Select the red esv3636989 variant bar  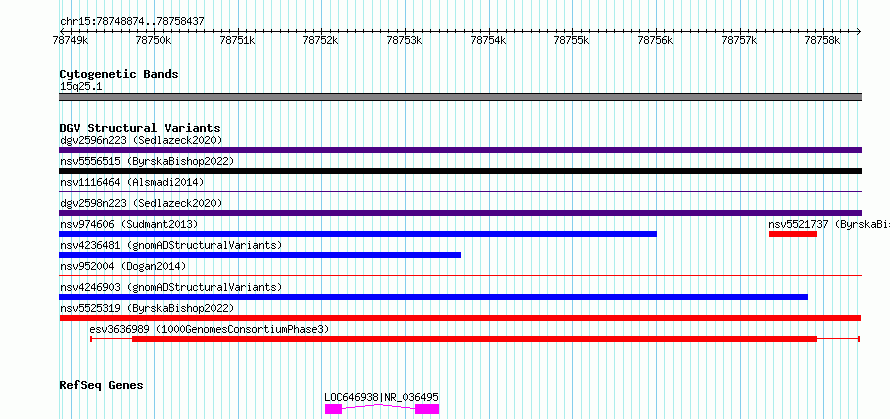click(475, 339)
